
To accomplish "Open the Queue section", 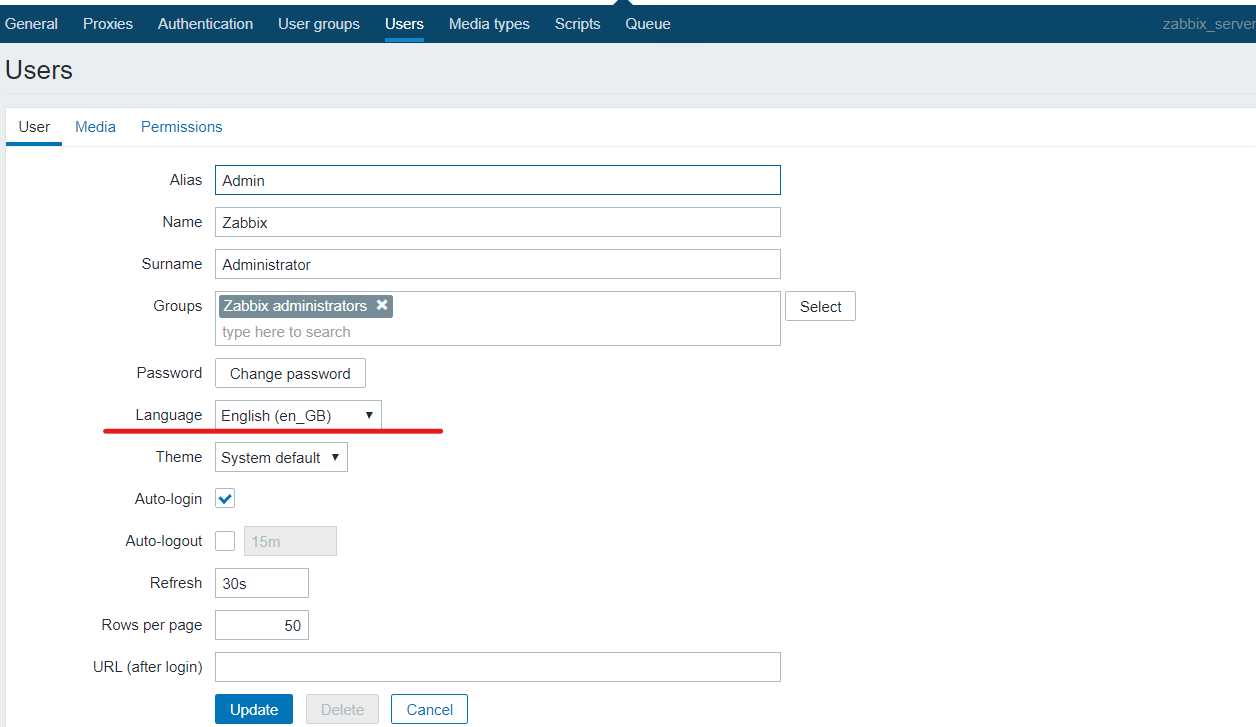I will (648, 24).
